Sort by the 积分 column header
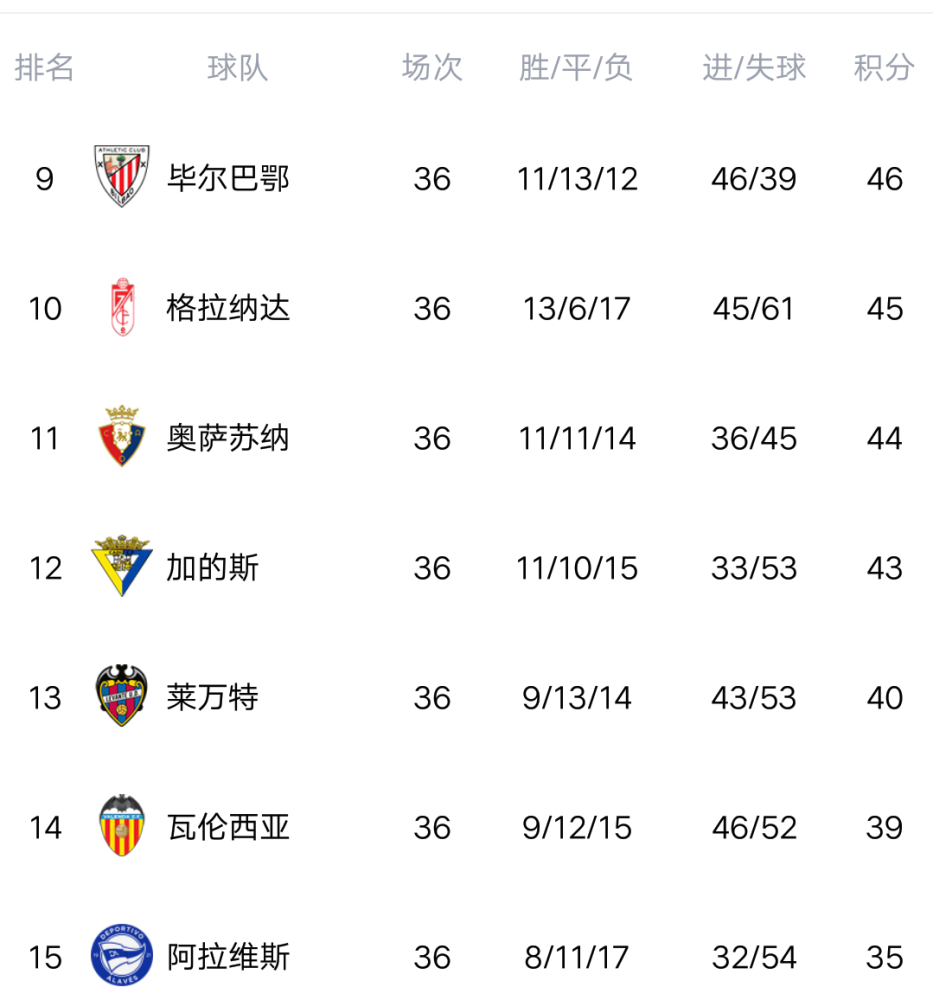The width and height of the screenshot is (933, 1000). point(884,68)
